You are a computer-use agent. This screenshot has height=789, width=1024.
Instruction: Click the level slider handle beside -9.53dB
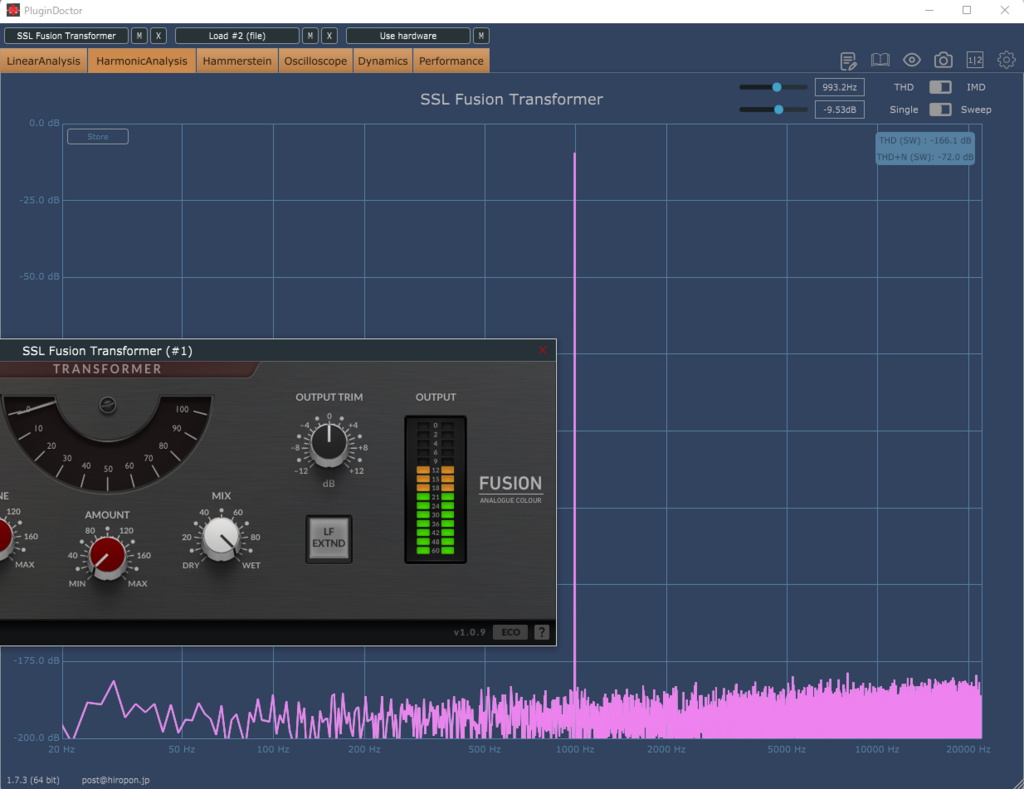click(x=778, y=109)
